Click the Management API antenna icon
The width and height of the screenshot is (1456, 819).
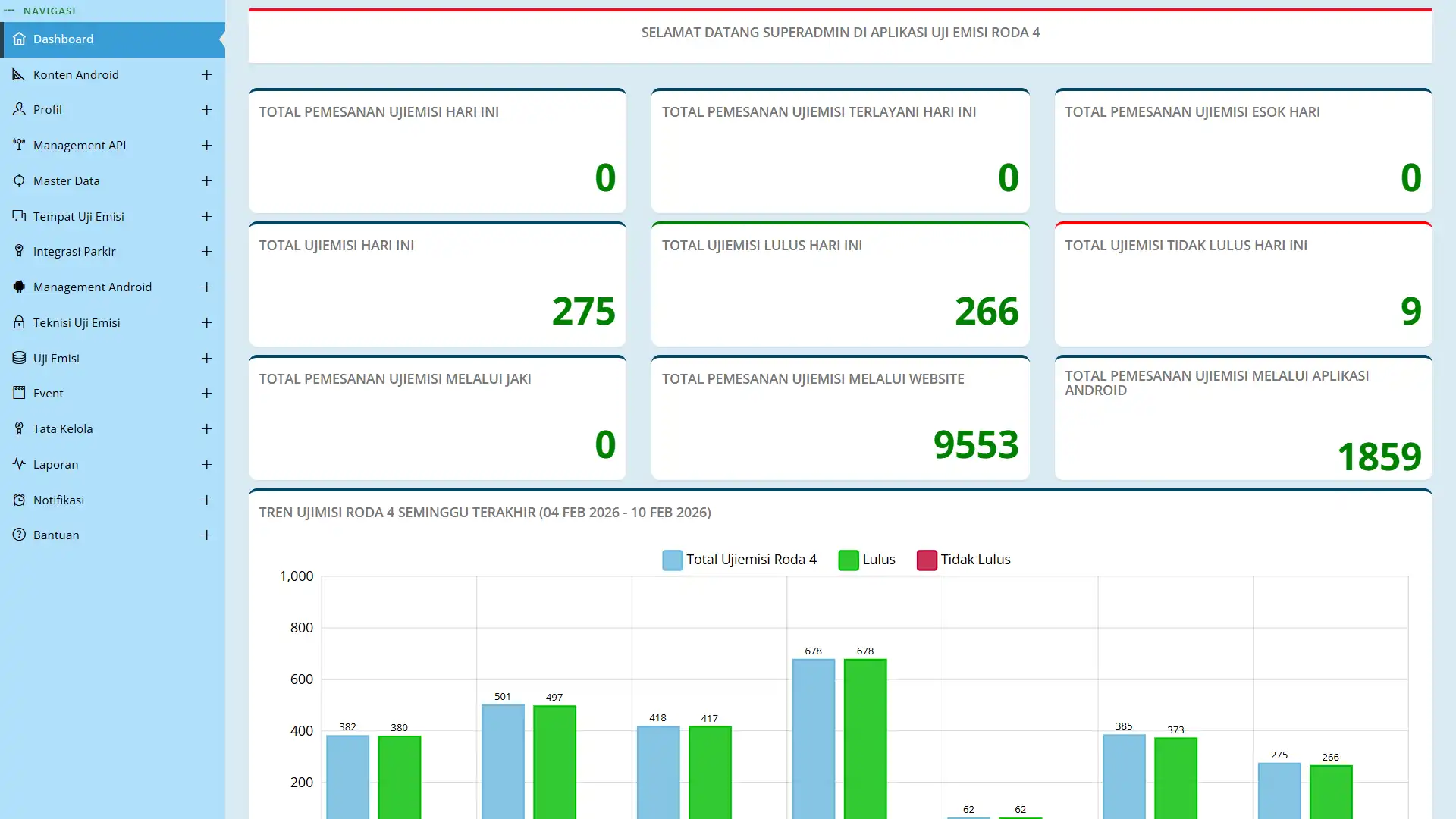pos(19,145)
